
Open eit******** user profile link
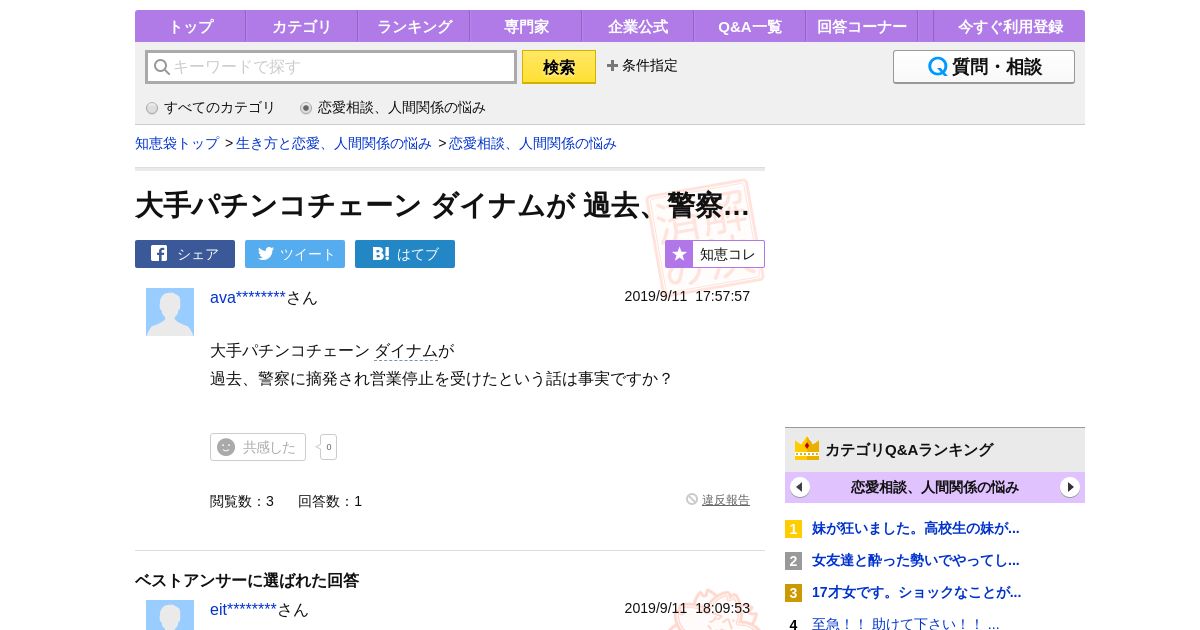click(x=243, y=609)
